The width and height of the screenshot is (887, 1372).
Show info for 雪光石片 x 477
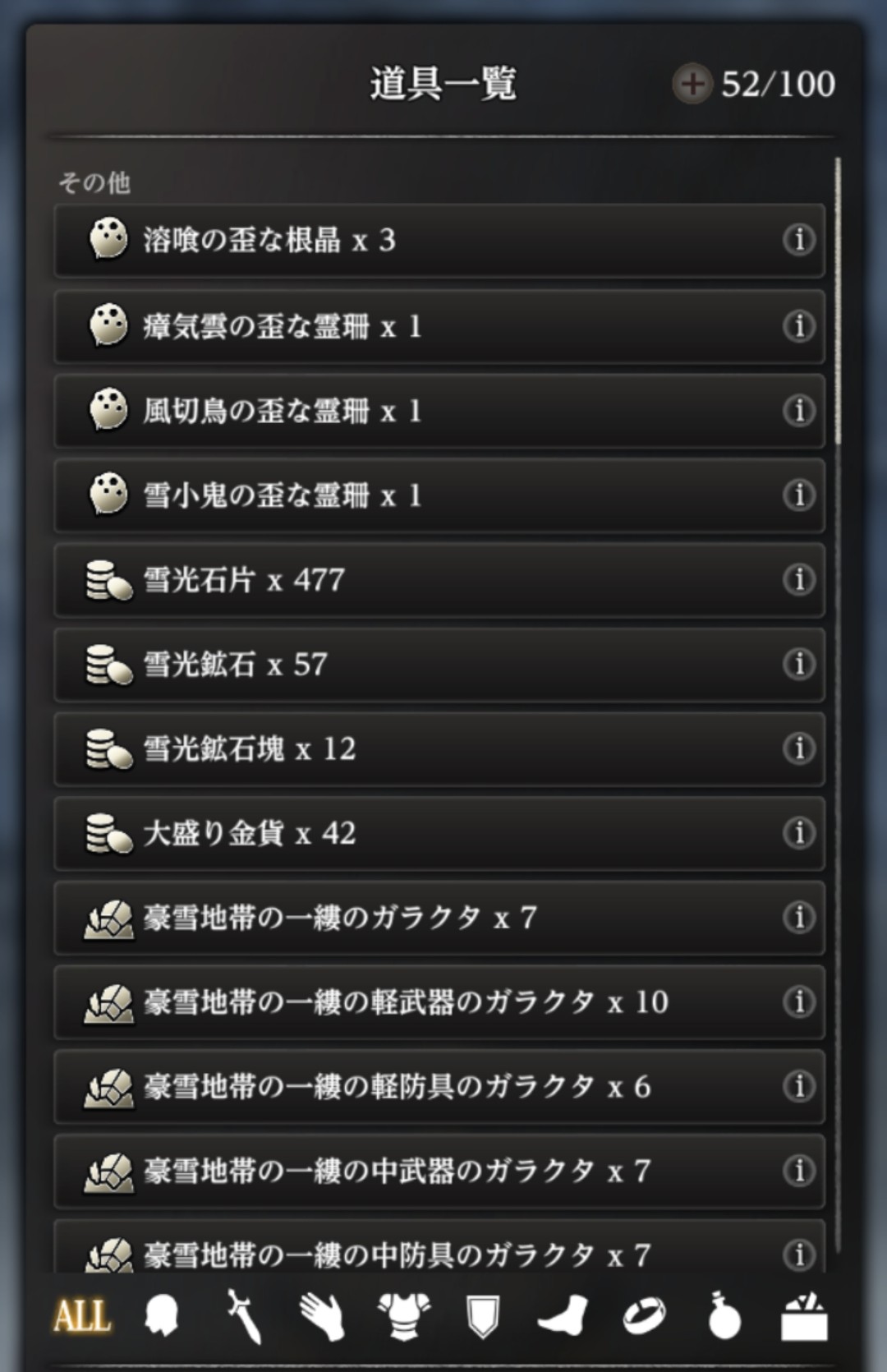pyautogui.click(x=798, y=579)
